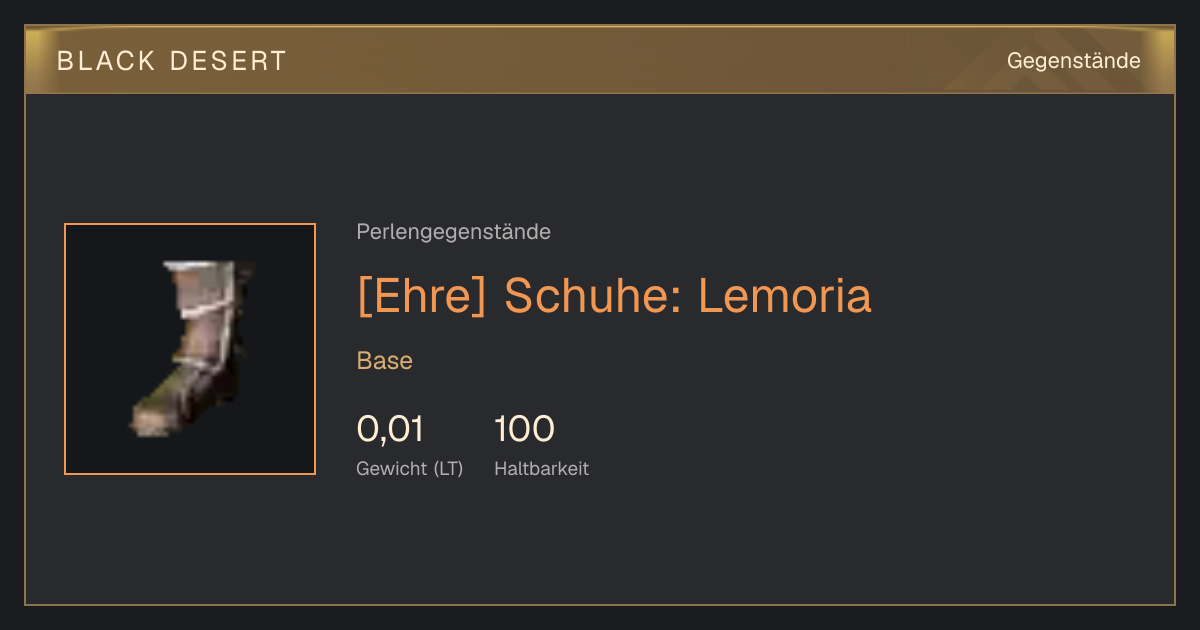The image size is (1200, 630).
Task: Click the [Ehre] tag in item title
Action: 421,296
